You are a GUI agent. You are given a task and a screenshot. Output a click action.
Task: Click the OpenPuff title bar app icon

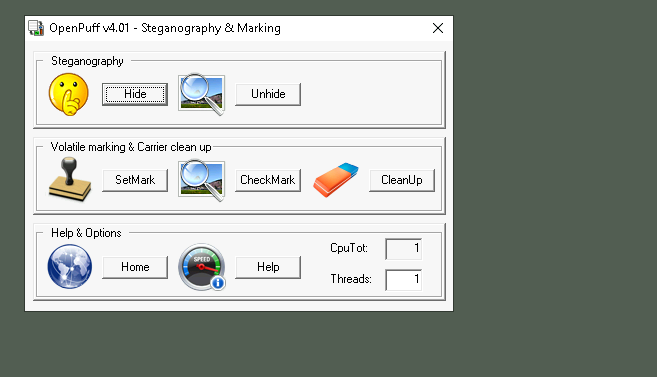tap(36, 28)
